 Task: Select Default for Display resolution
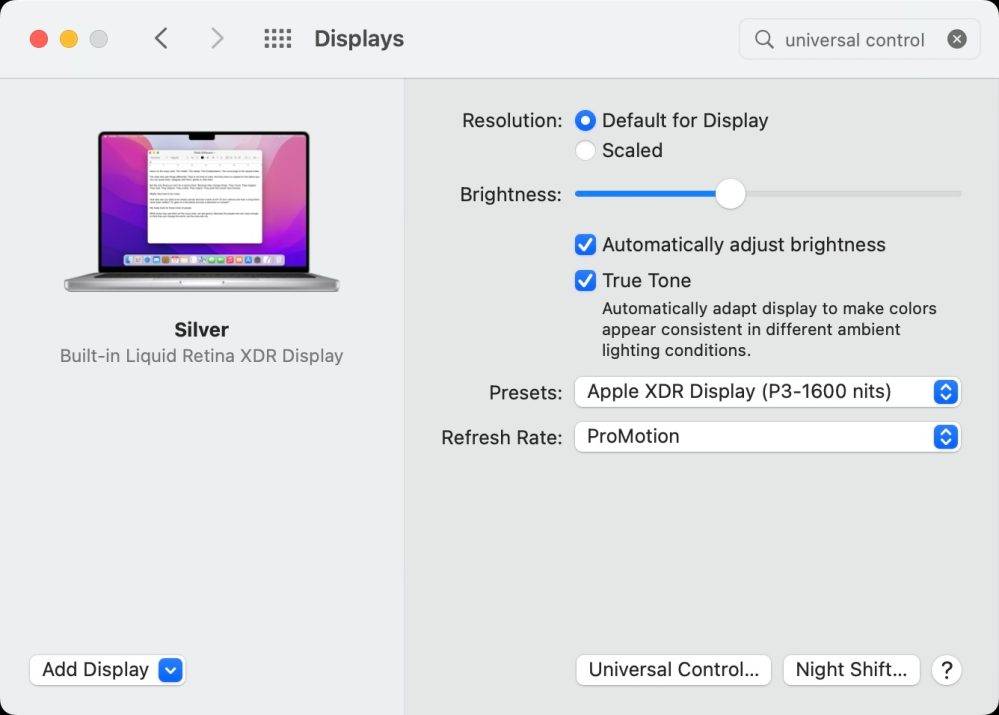585,120
